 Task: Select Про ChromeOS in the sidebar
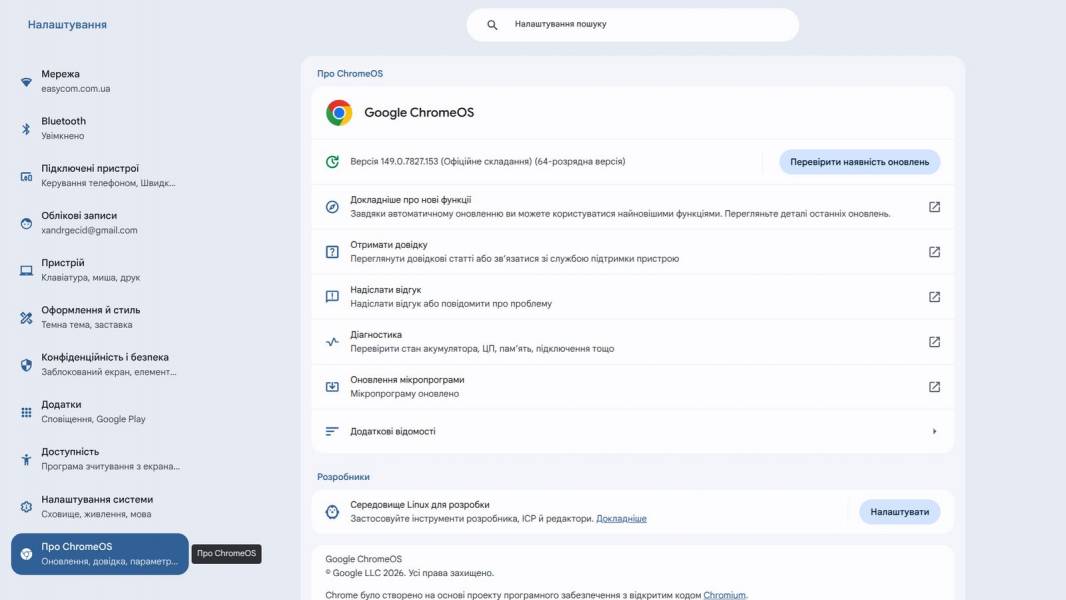pos(100,554)
